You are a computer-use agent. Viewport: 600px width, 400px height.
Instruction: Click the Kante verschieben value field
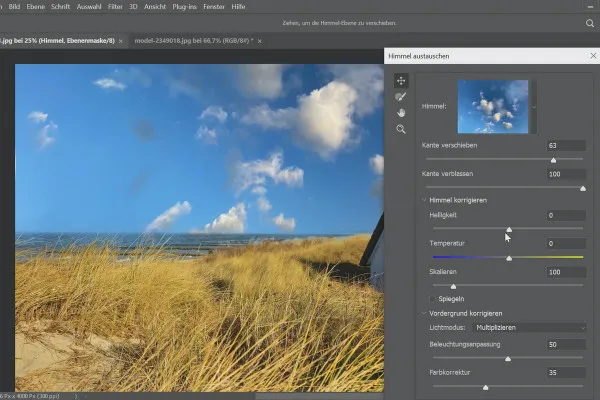566,145
